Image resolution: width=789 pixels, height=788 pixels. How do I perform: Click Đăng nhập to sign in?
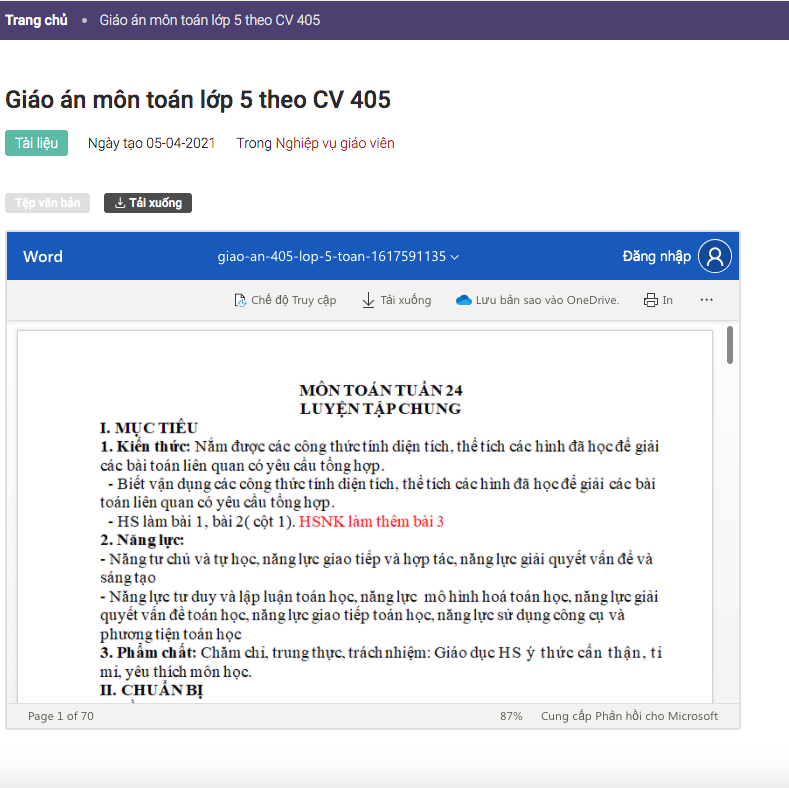(x=656, y=257)
